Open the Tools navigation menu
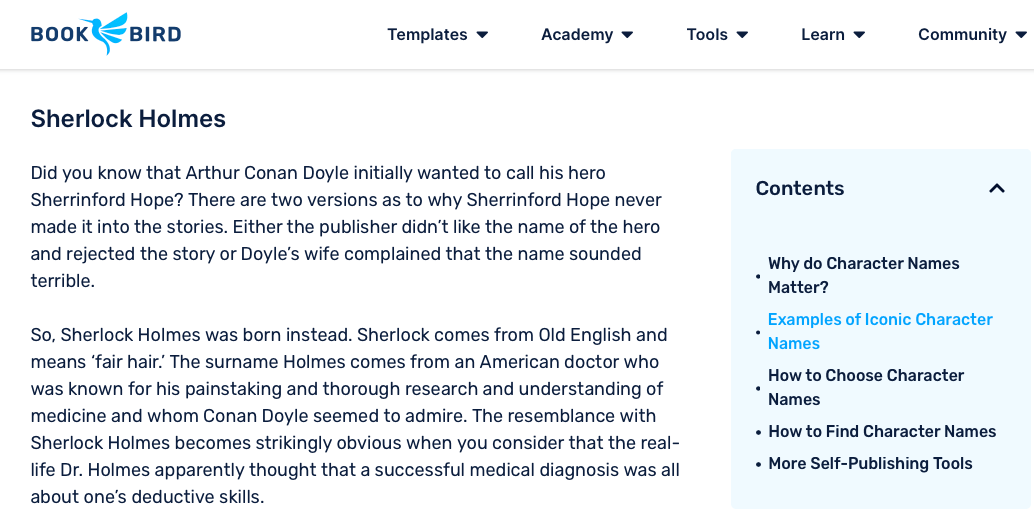The image size is (1034, 510). coord(706,35)
